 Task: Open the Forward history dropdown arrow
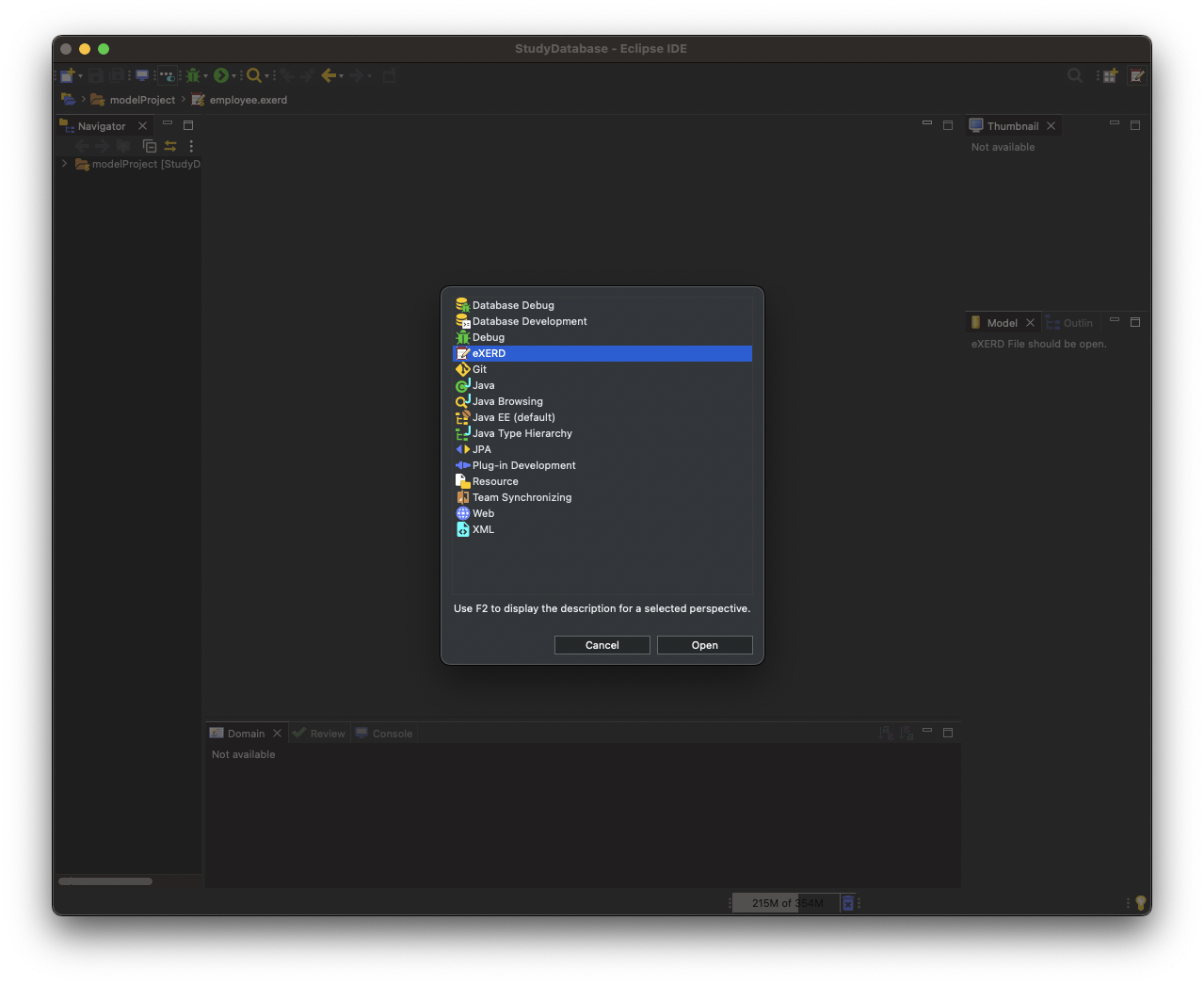(x=369, y=76)
